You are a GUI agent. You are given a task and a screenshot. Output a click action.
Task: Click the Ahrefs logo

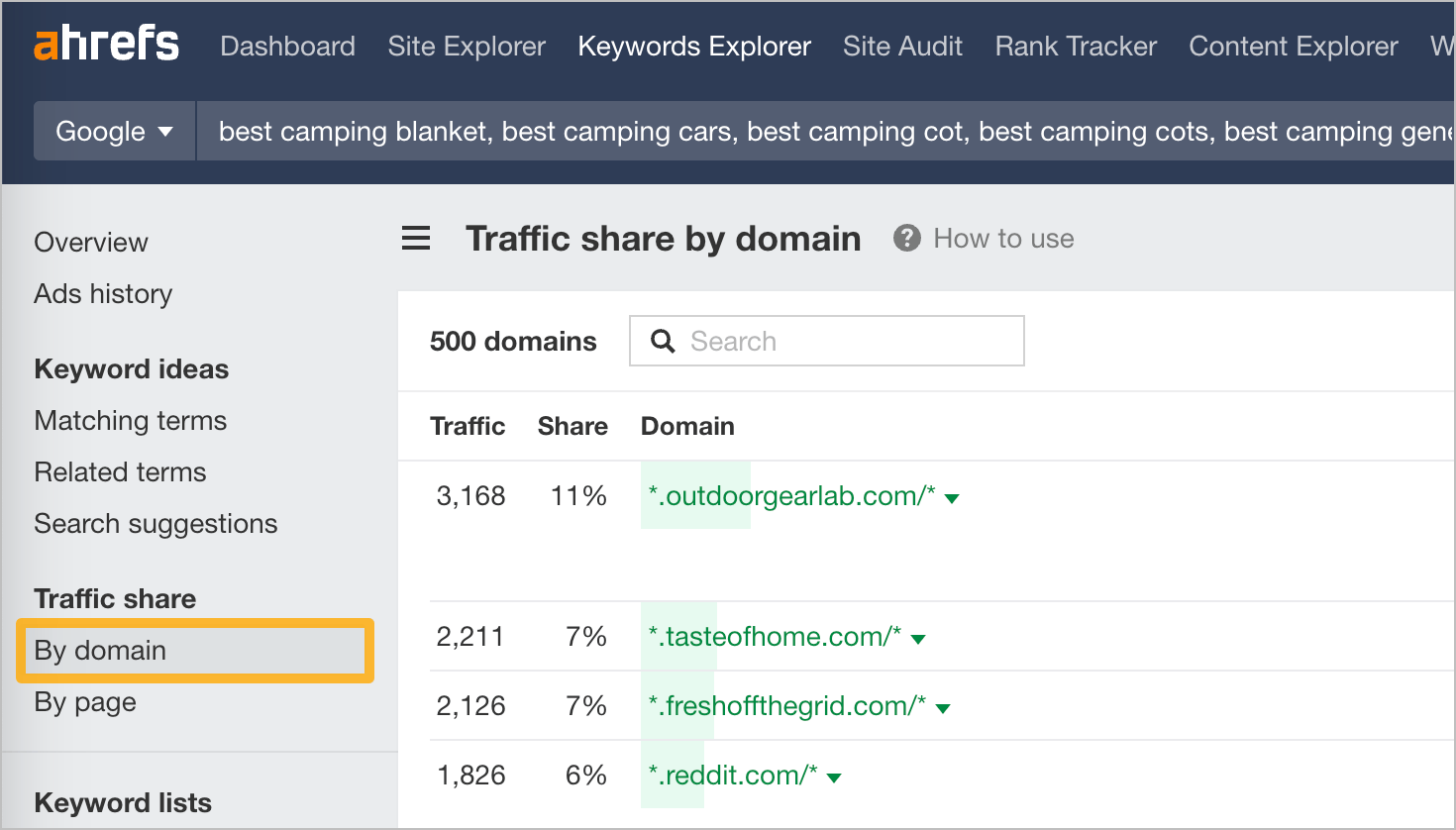[107, 45]
